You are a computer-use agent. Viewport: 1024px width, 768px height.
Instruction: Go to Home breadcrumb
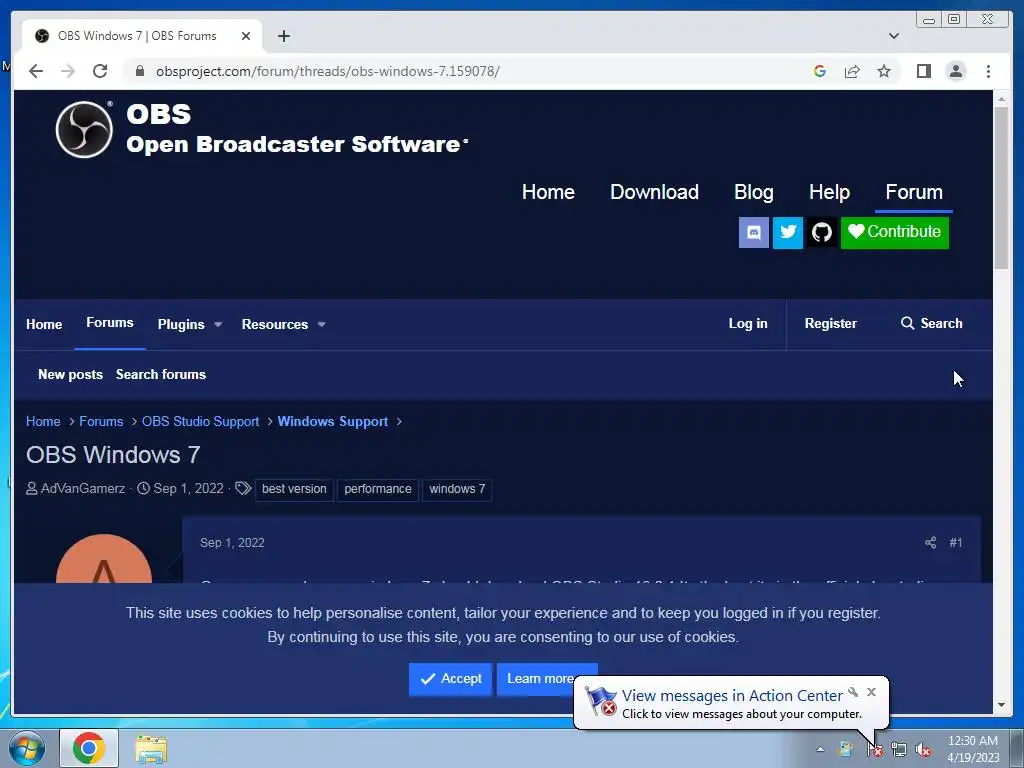point(43,422)
